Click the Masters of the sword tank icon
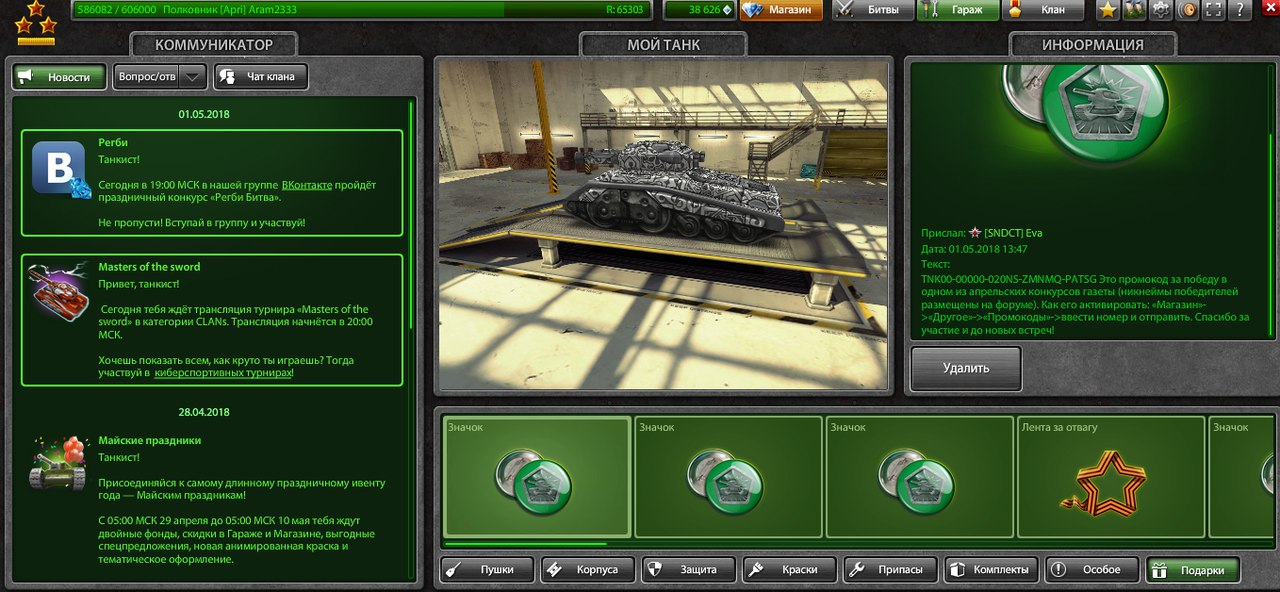This screenshot has height=592, width=1280. (x=60, y=292)
